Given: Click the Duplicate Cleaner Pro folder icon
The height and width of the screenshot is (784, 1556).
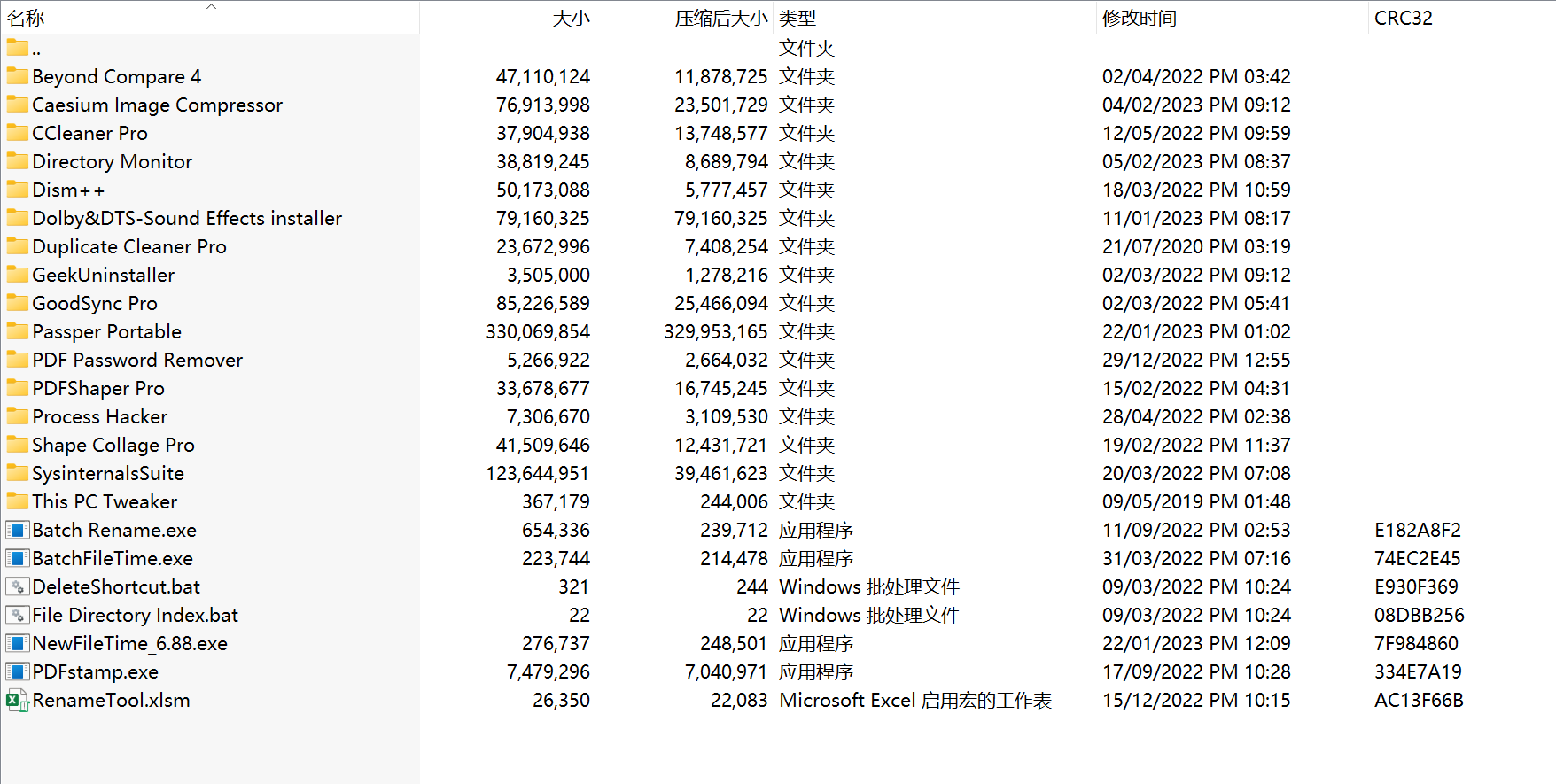Looking at the screenshot, I should pyautogui.click(x=17, y=245).
